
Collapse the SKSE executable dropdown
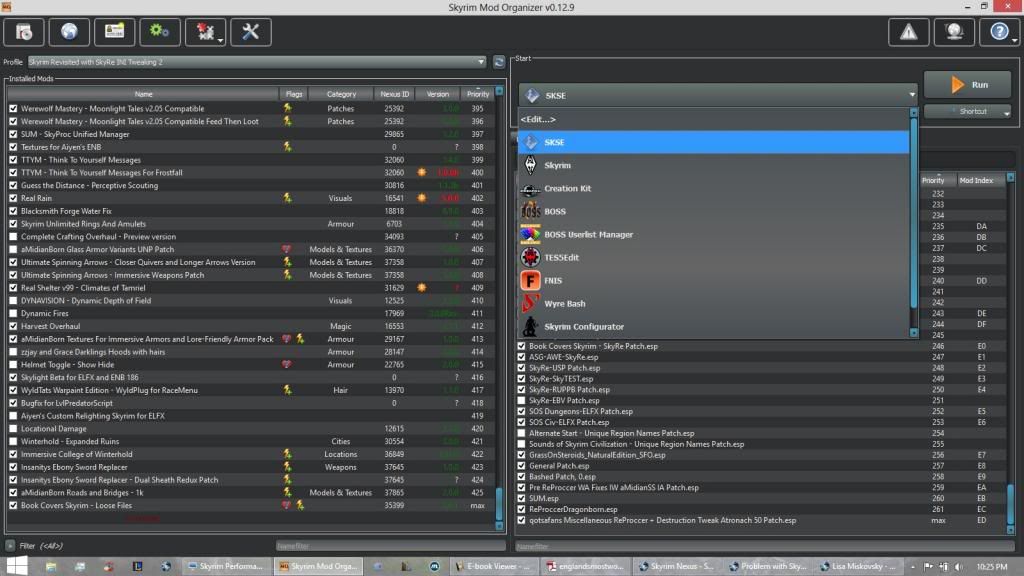point(912,95)
